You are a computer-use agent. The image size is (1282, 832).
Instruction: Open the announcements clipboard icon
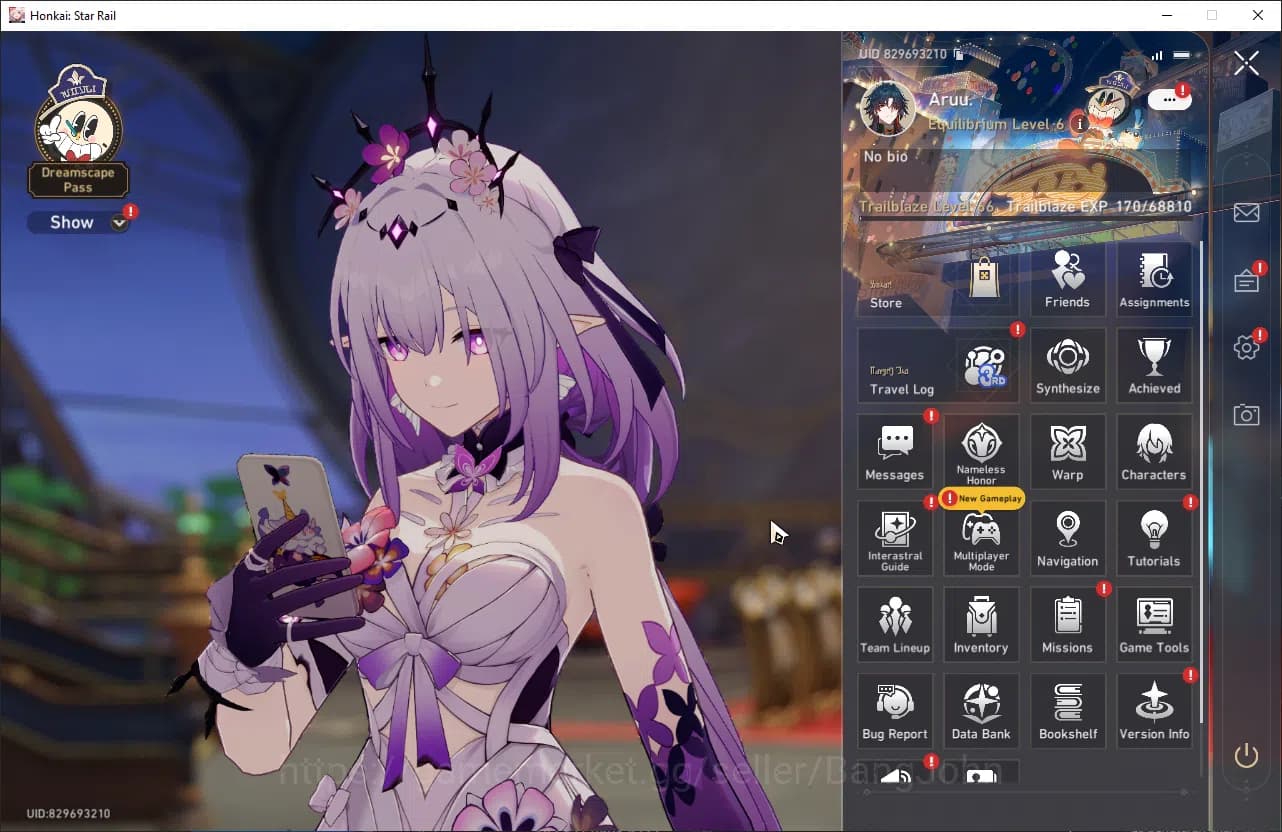pyautogui.click(x=1246, y=281)
